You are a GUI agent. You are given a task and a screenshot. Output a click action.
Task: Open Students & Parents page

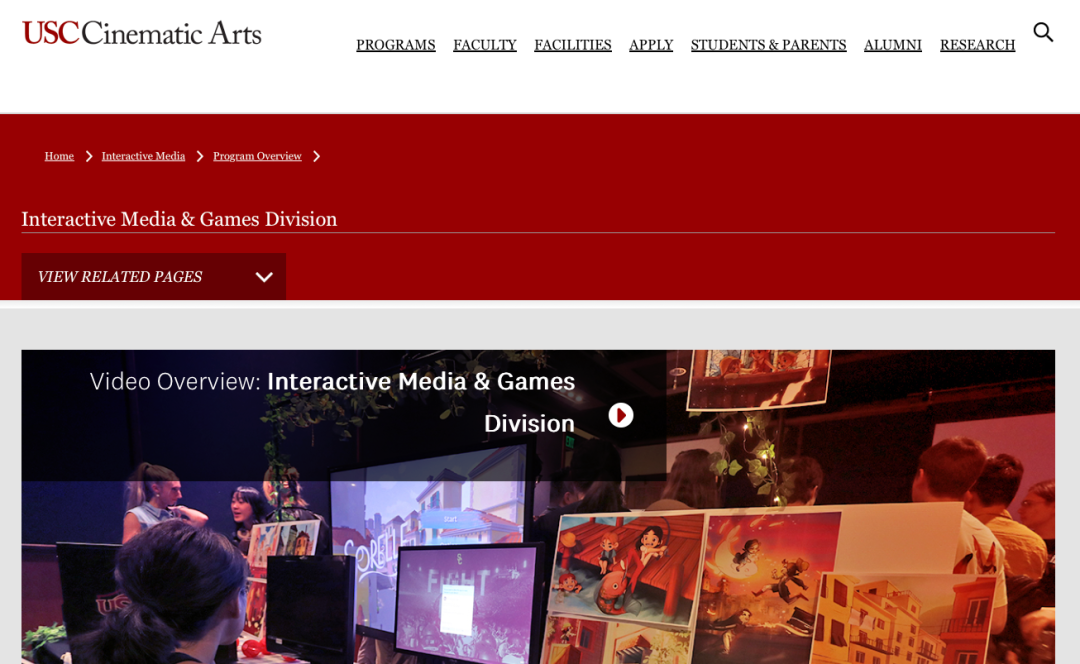(768, 45)
